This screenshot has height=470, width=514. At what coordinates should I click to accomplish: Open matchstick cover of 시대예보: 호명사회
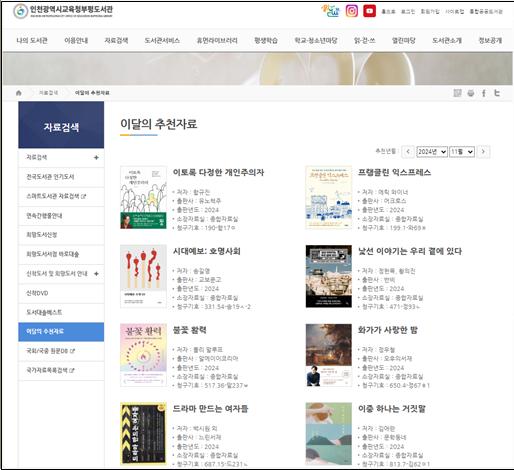143,276
